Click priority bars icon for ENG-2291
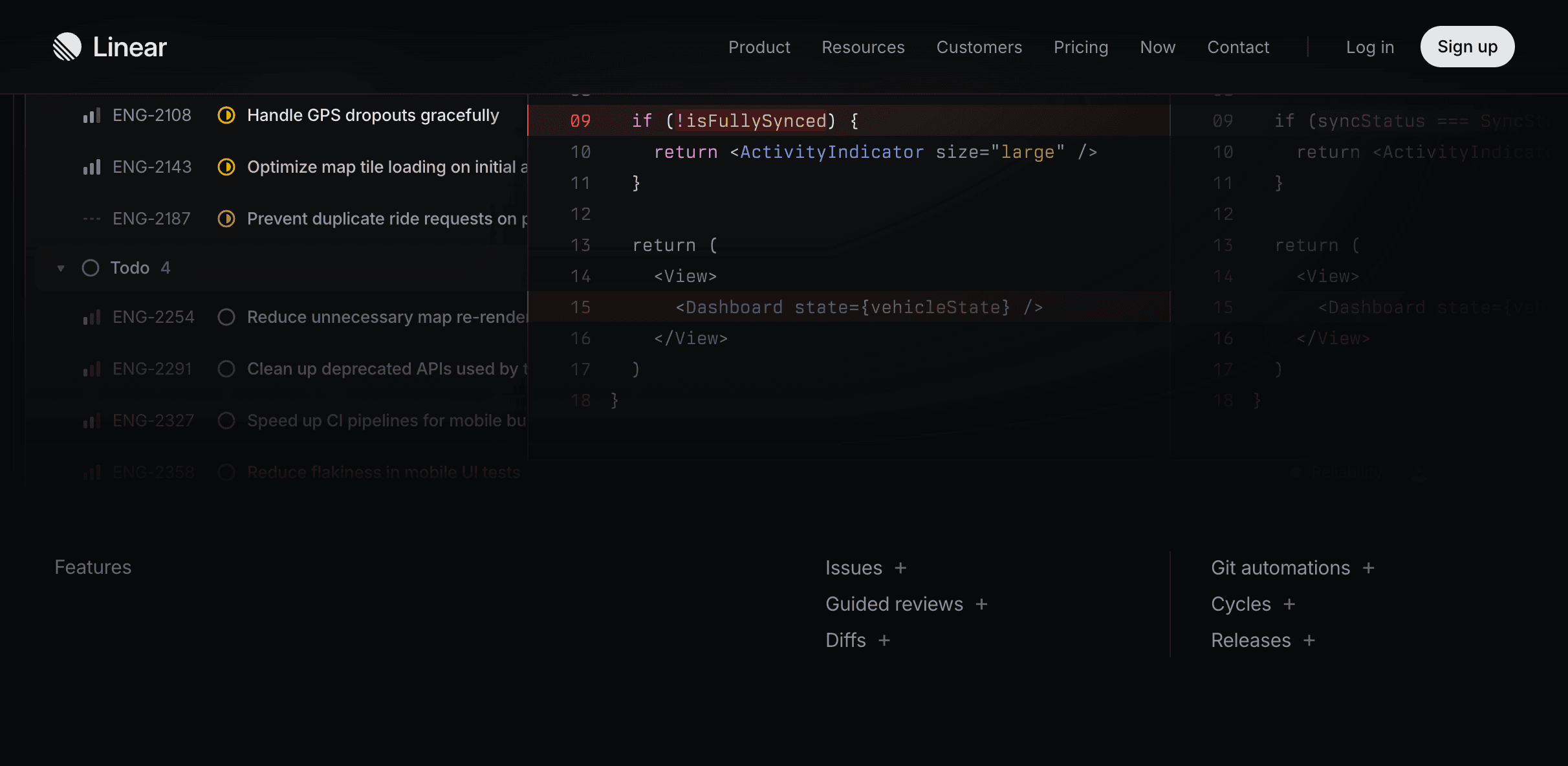The image size is (1568, 766). (x=92, y=369)
